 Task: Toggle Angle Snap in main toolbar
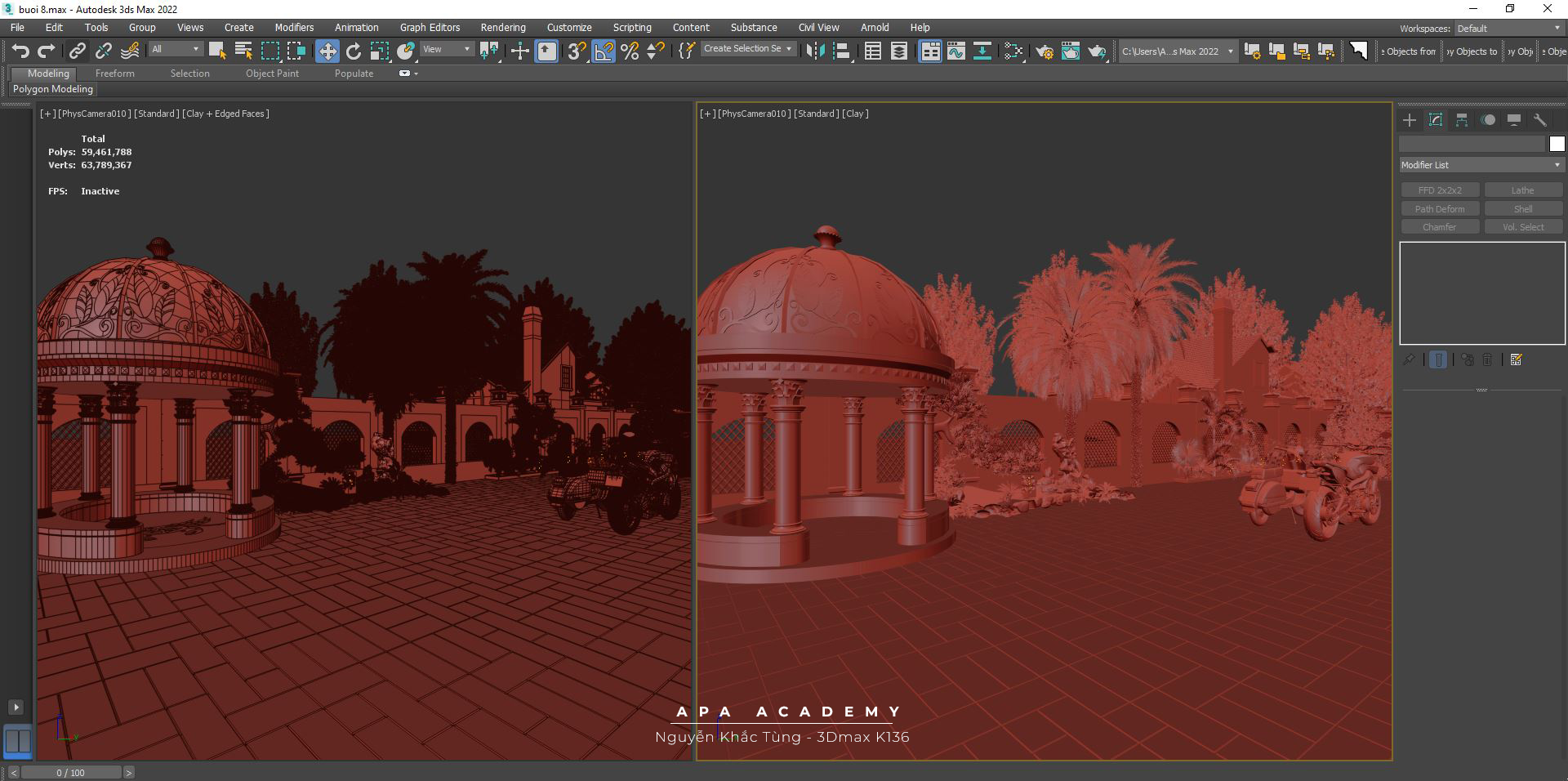(604, 51)
